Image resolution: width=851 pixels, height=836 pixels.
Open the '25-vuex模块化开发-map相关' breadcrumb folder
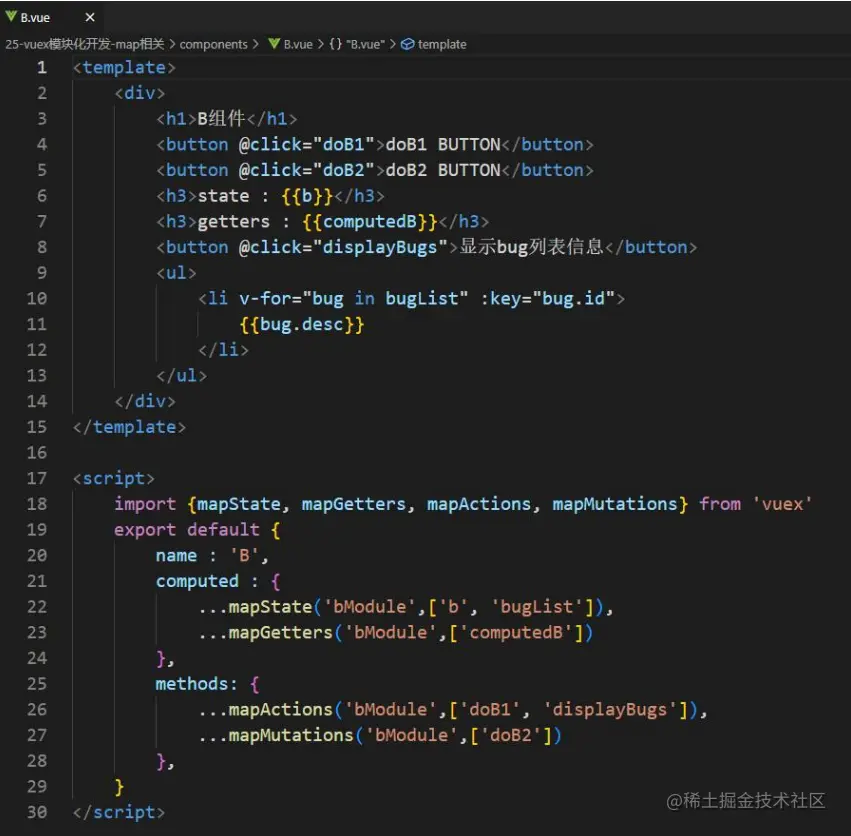tap(85, 44)
